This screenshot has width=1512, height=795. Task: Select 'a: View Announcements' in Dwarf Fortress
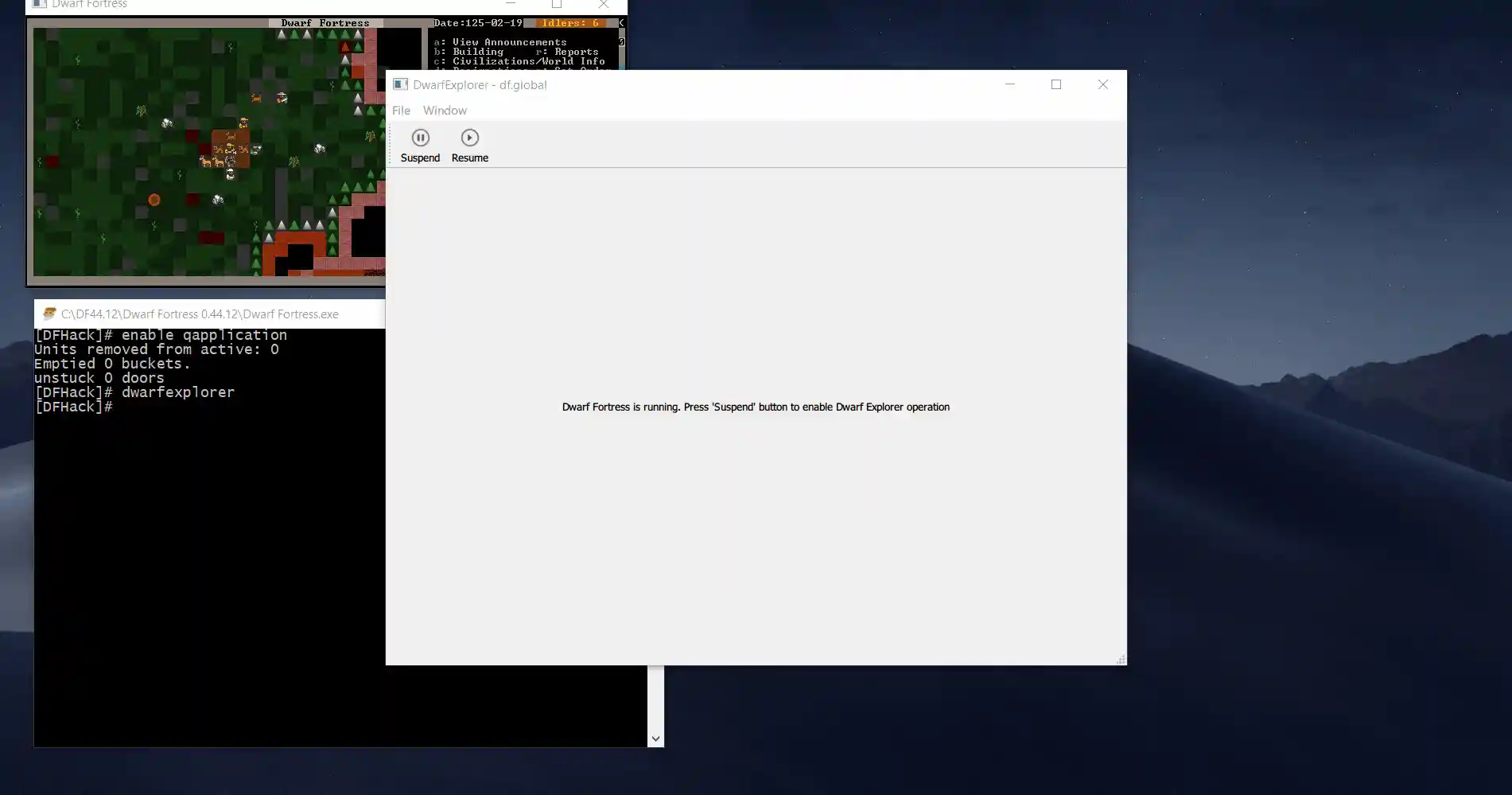[500, 42]
